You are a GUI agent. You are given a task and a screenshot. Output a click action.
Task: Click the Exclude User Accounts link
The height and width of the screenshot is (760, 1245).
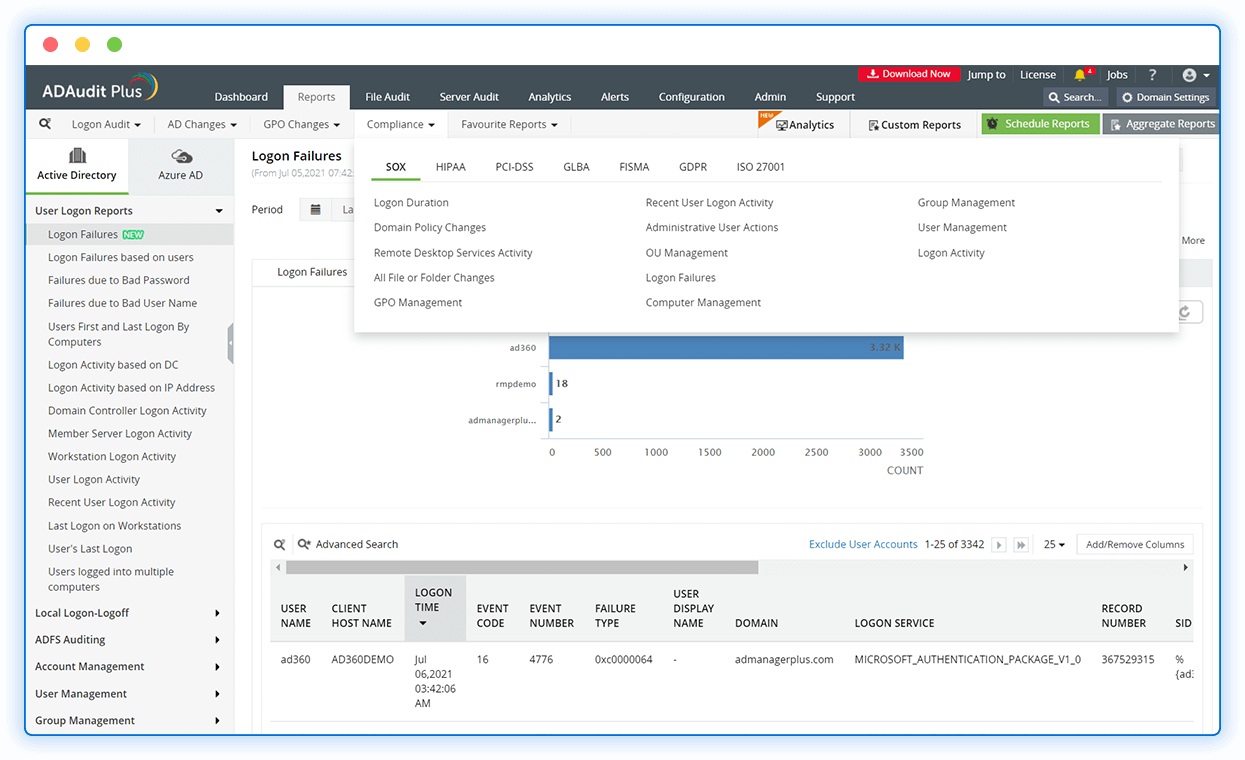(863, 545)
